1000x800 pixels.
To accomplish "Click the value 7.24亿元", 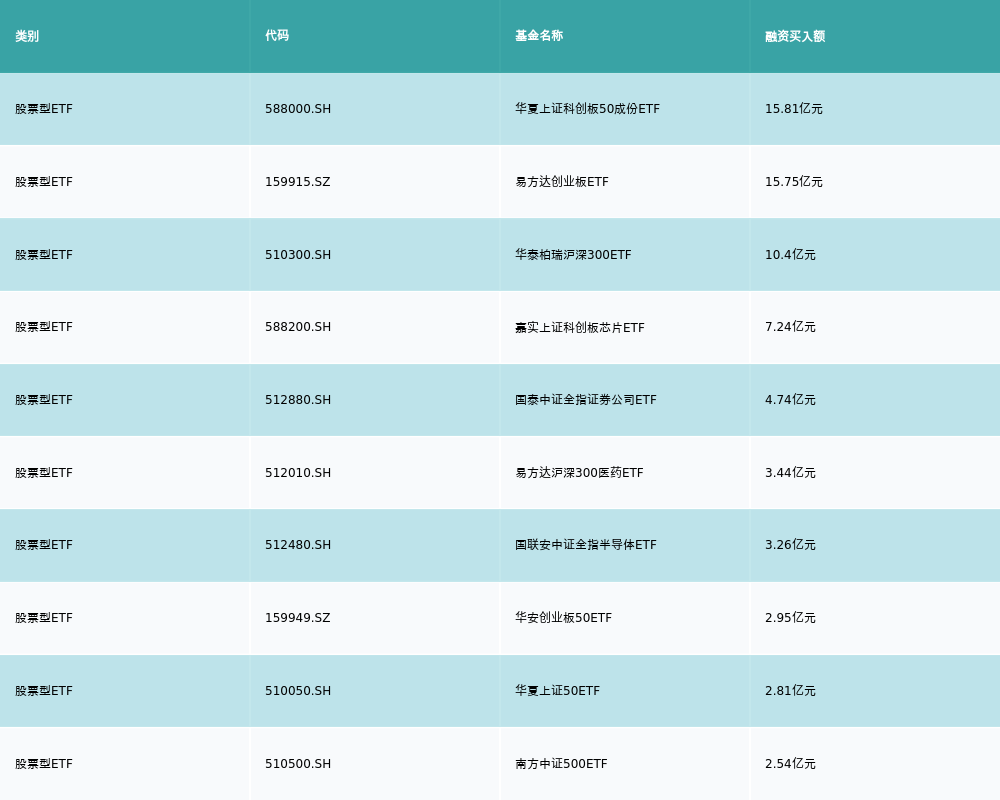I will [x=790, y=327].
